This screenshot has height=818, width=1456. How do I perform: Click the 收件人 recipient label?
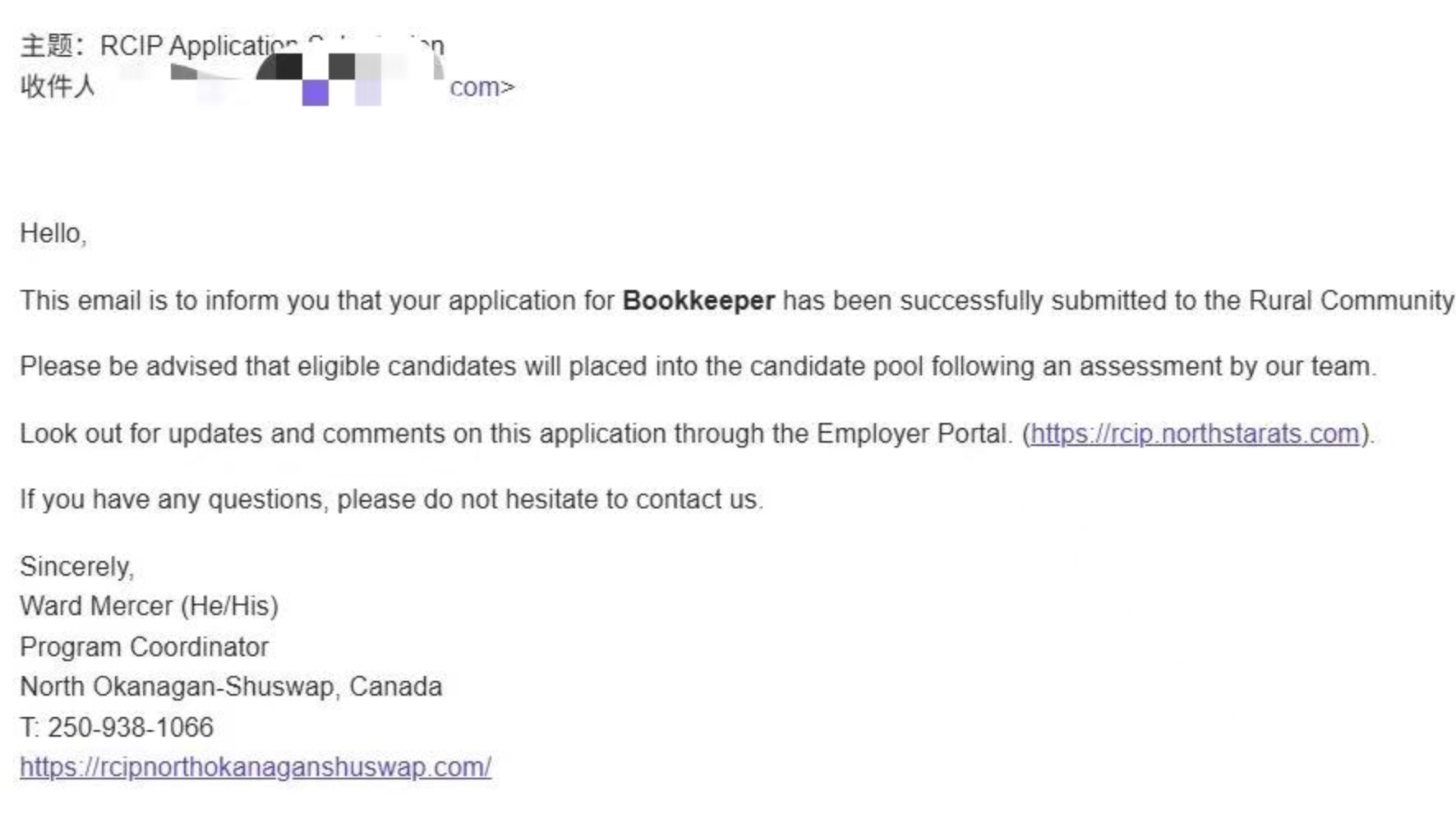(x=58, y=86)
